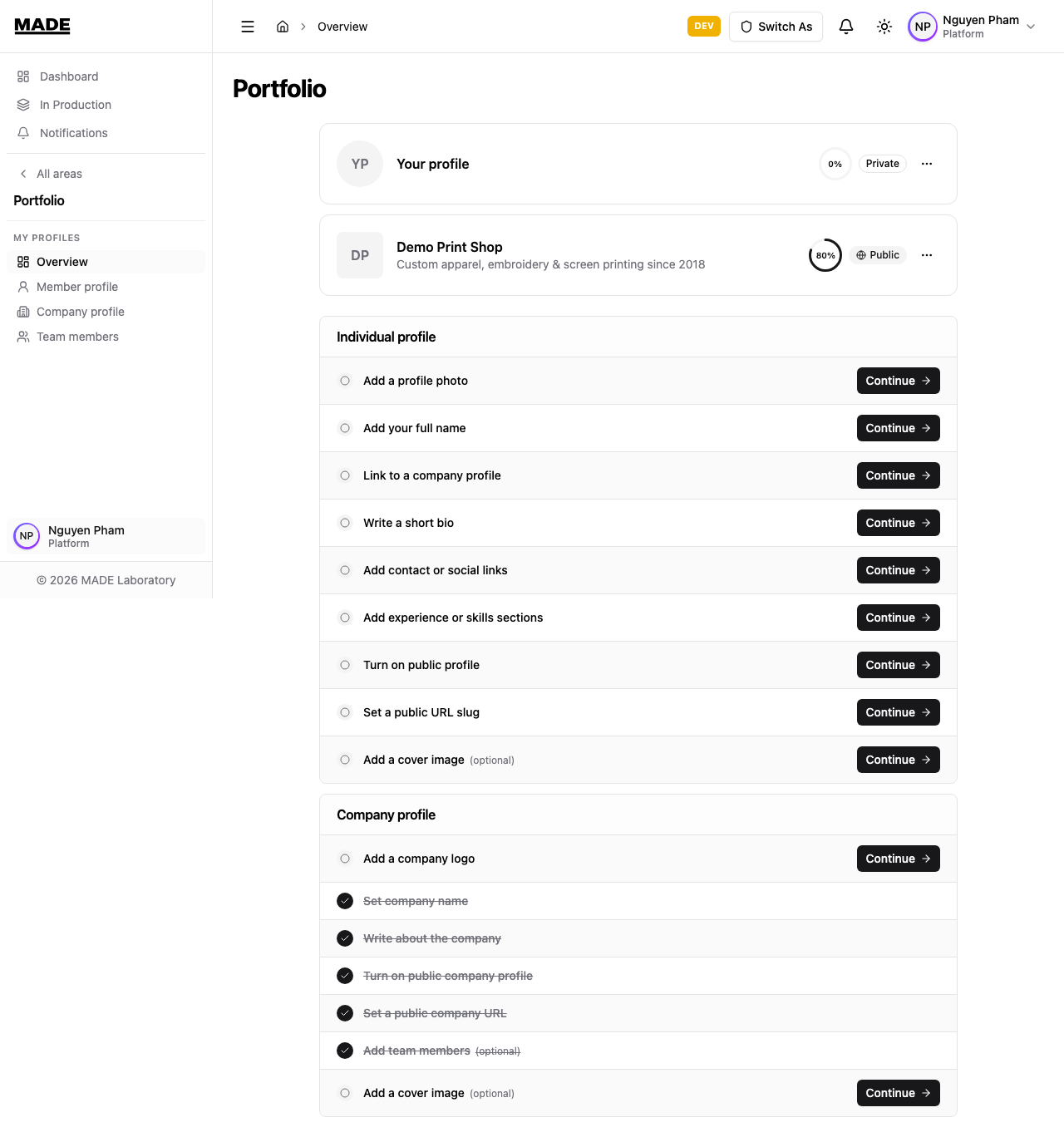
Task: Open the home breadcrumb icon
Action: coord(283,27)
